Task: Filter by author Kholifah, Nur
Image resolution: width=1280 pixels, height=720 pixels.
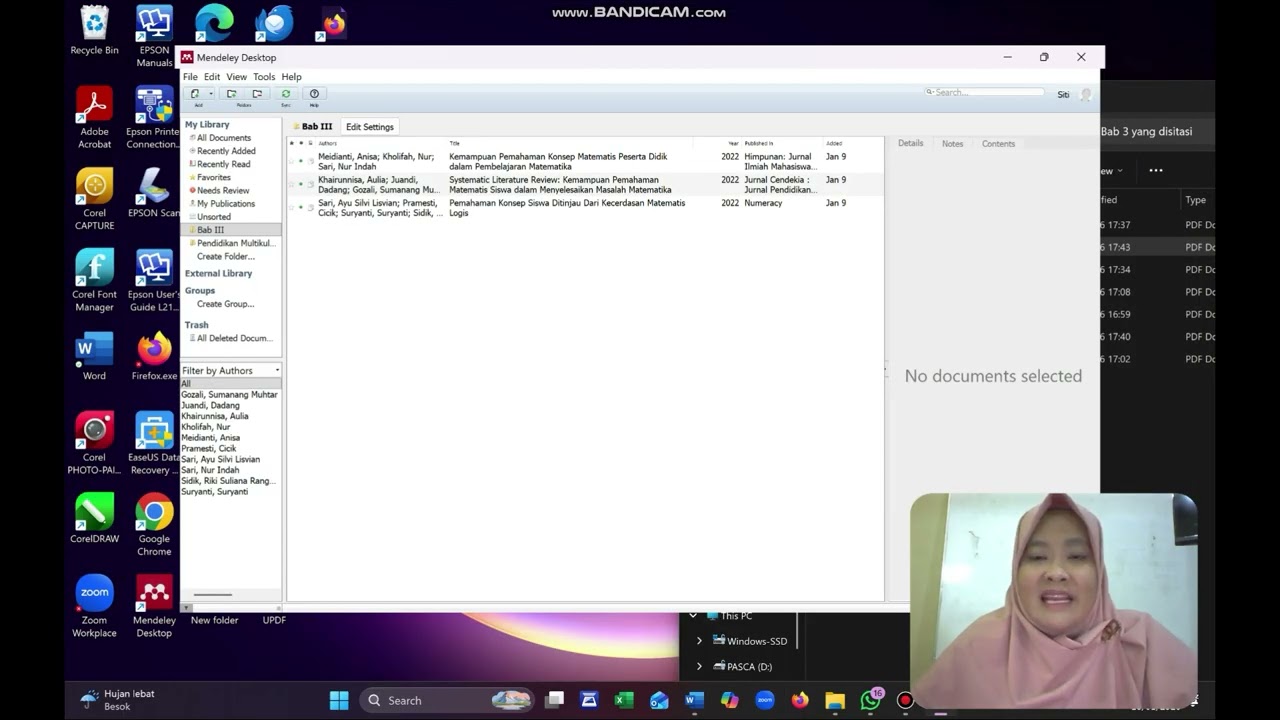Action: click(x=205, y=427)
